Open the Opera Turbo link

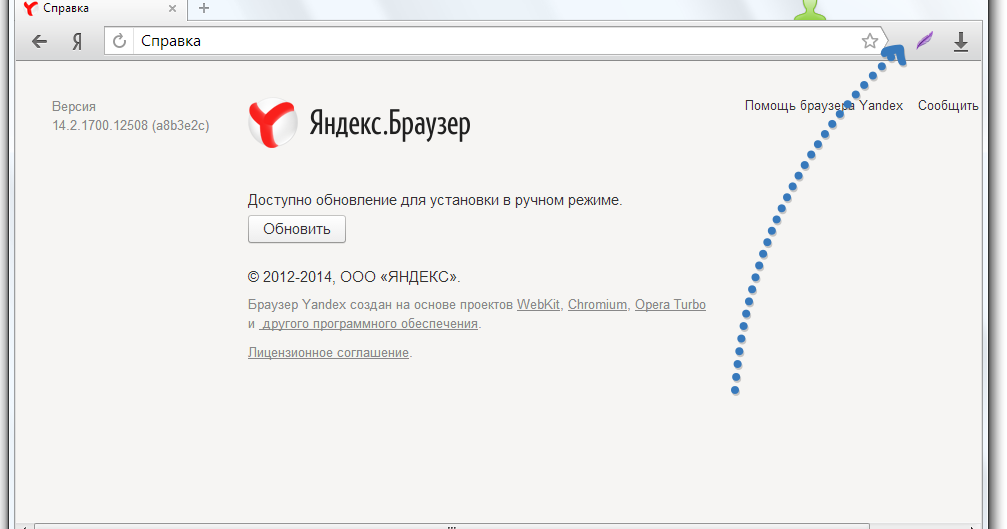[x=670, y=304]
